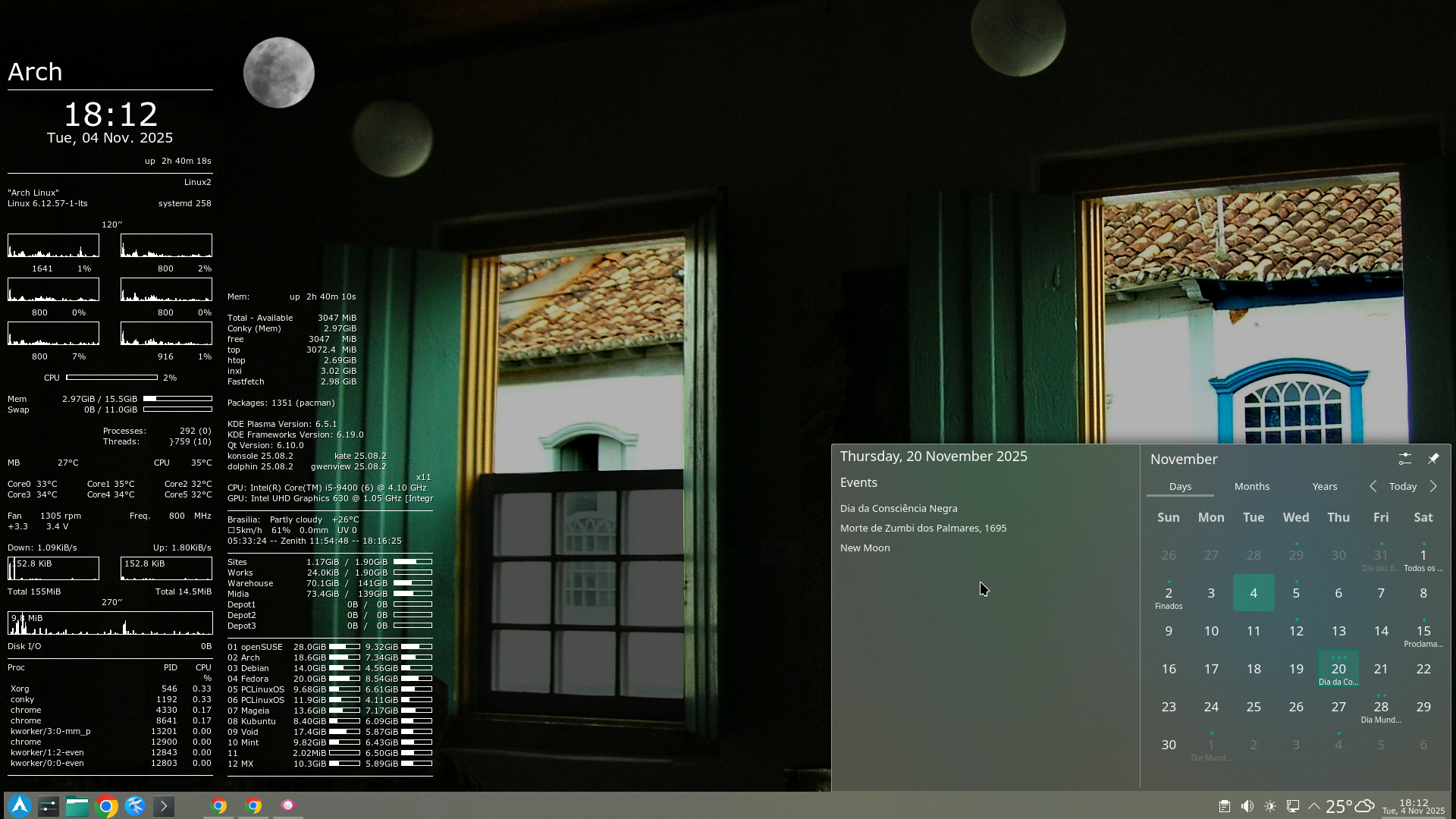Select 15 November in calendar grid
Screen dimensions: 1456x819
point(1423,632)
